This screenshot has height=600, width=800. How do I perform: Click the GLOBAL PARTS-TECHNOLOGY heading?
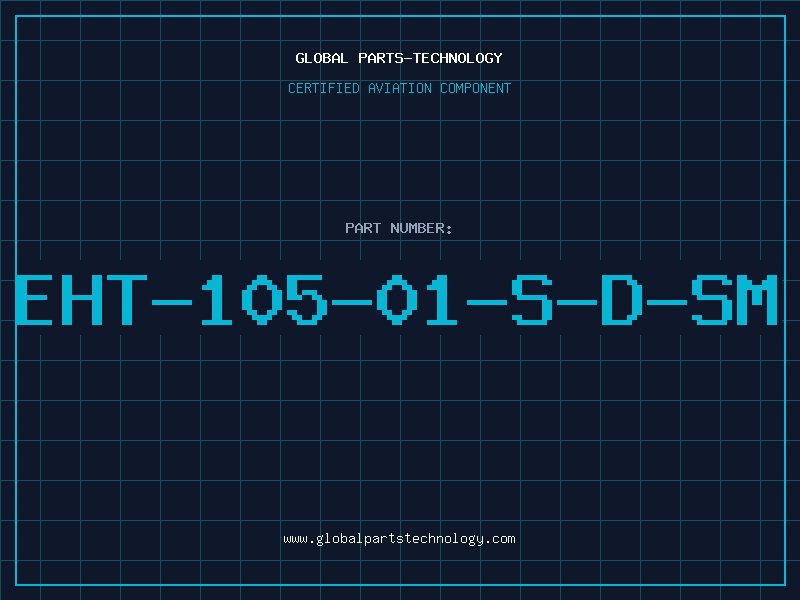click(x=399, y=58)
